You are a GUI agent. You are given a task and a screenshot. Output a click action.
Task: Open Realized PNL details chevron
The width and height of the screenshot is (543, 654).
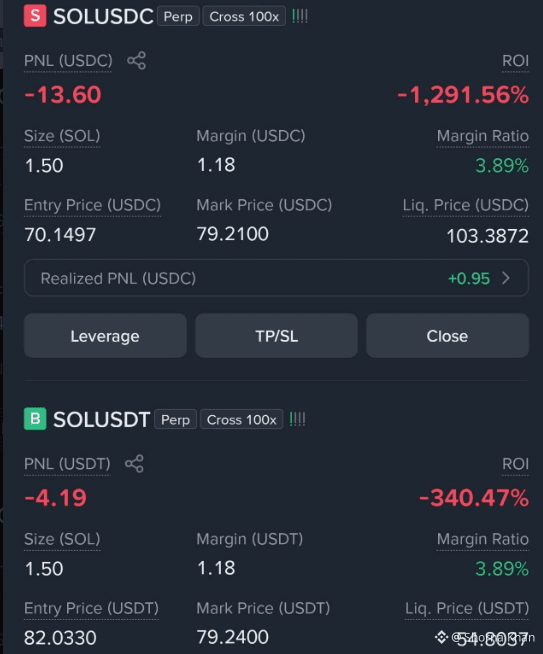click(x=506, y=278)
